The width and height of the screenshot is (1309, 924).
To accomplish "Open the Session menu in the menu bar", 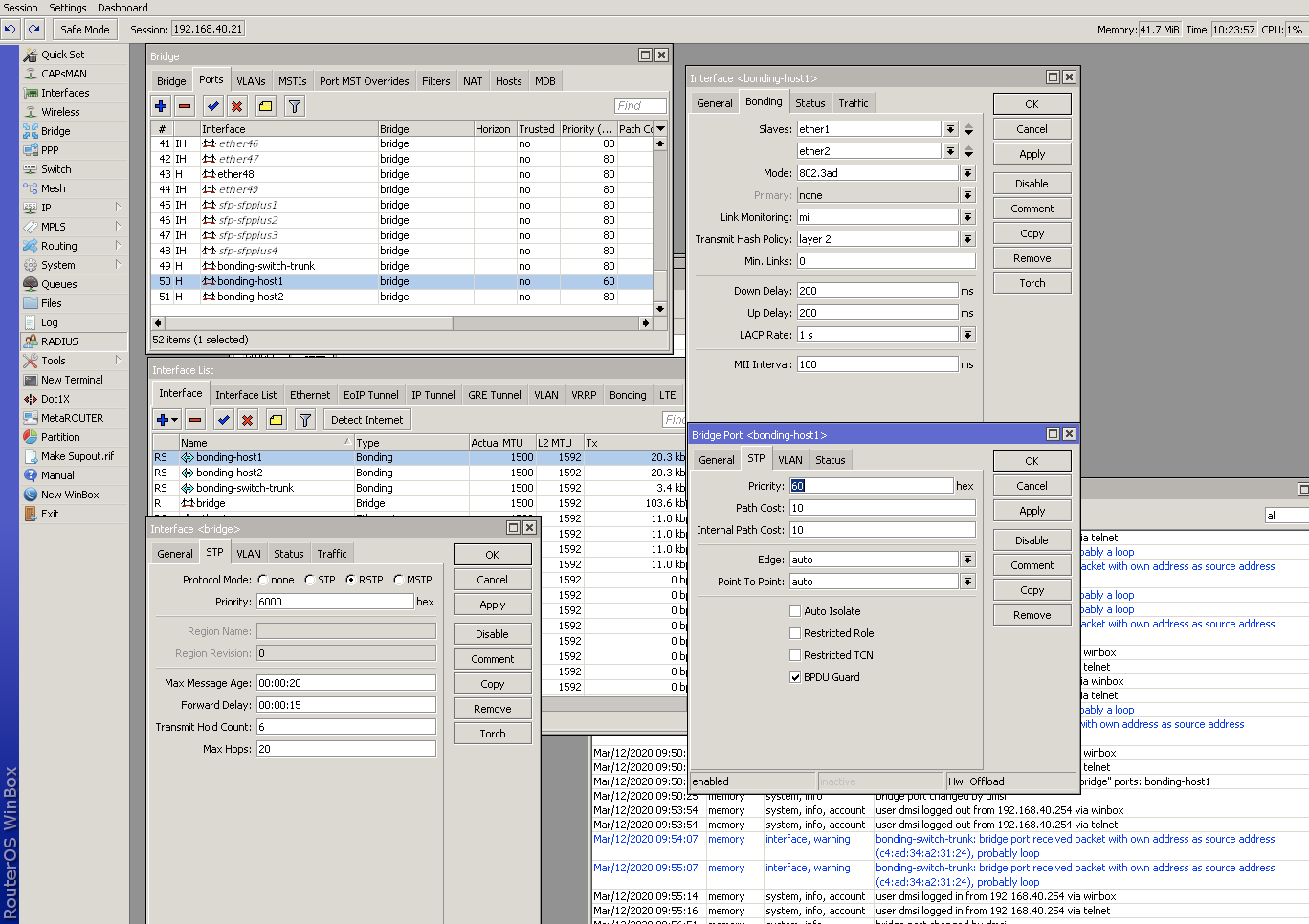I will [20, 7].
